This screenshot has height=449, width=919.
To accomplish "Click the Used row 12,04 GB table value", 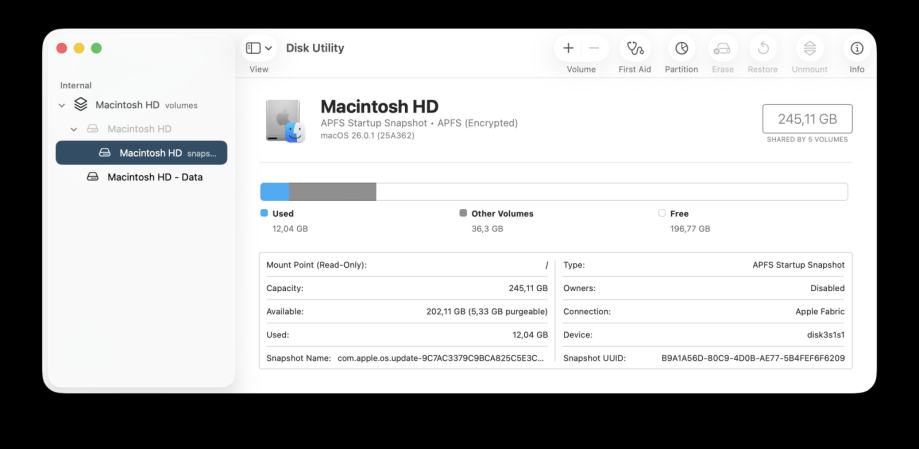I will 530,335.
